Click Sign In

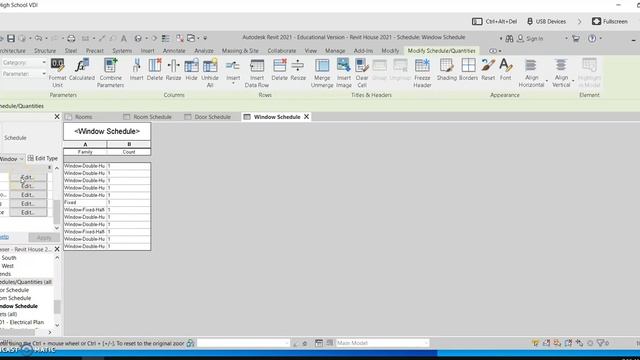(530, 38)
